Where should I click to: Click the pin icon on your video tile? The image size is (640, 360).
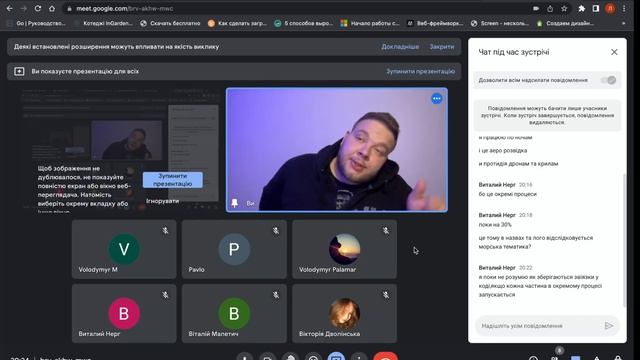(x=235, y=203)
